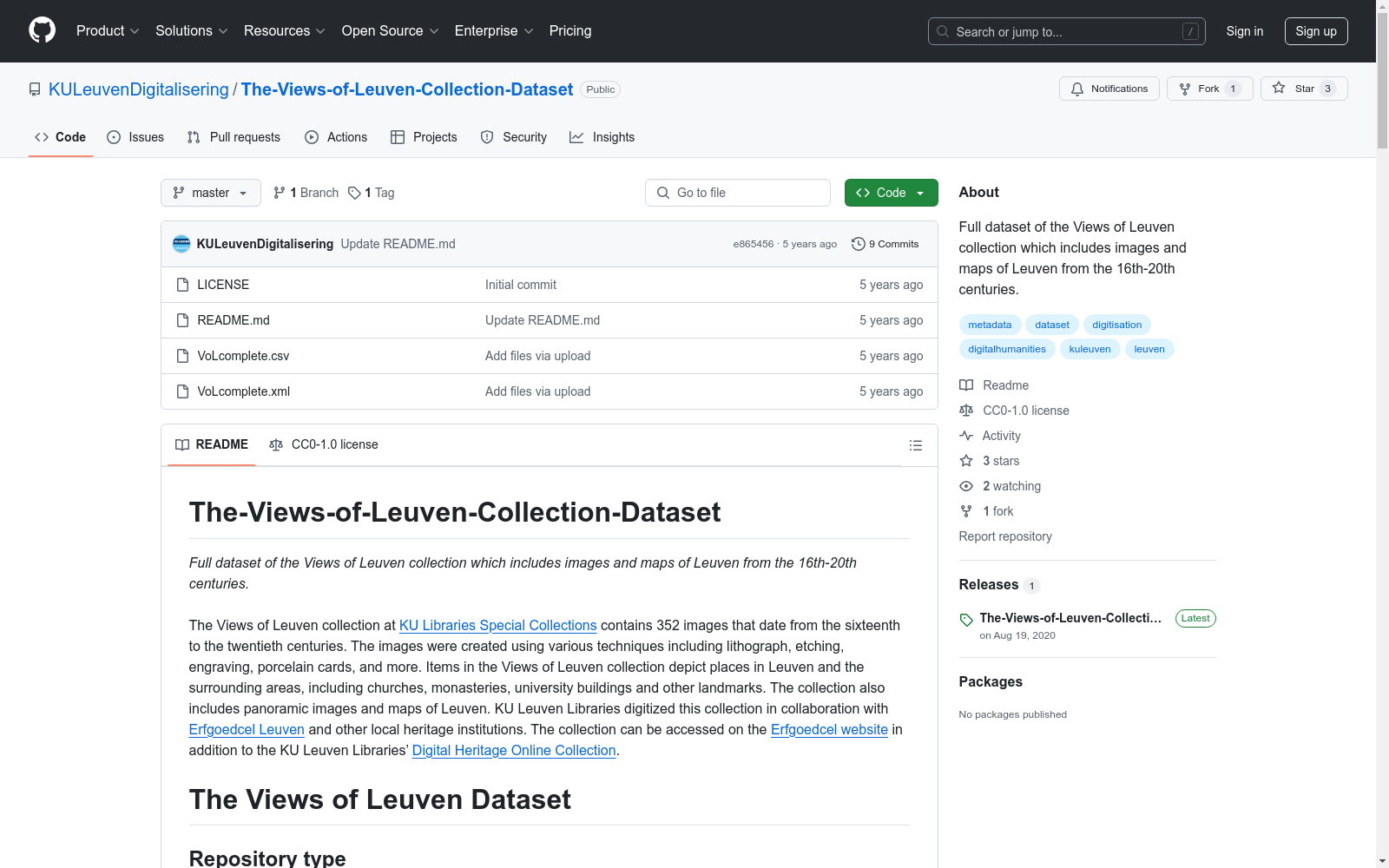The image size is (1389, 868).
Task: Open the Enterprise dropdown menu
Action: pos(494,31)
